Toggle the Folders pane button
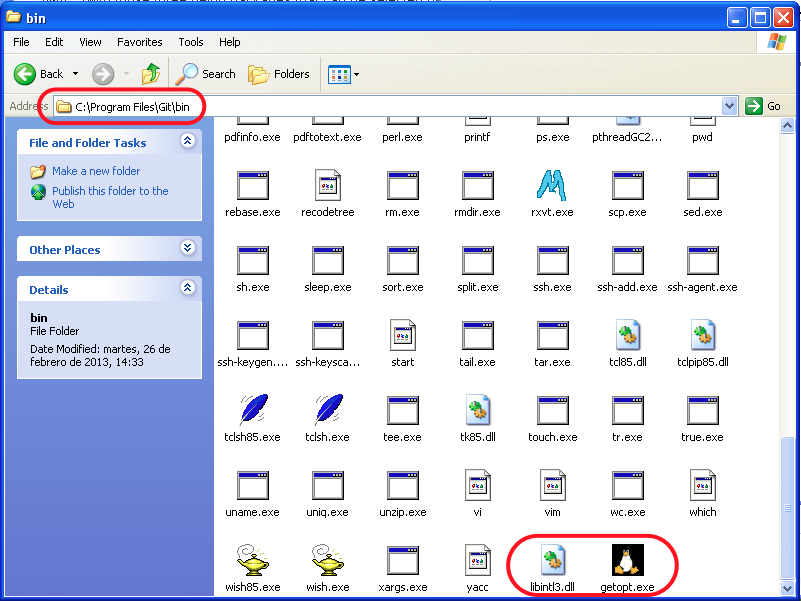Image resolution: width=801 pixels, height=601 pixels. (x=279, y=74)
